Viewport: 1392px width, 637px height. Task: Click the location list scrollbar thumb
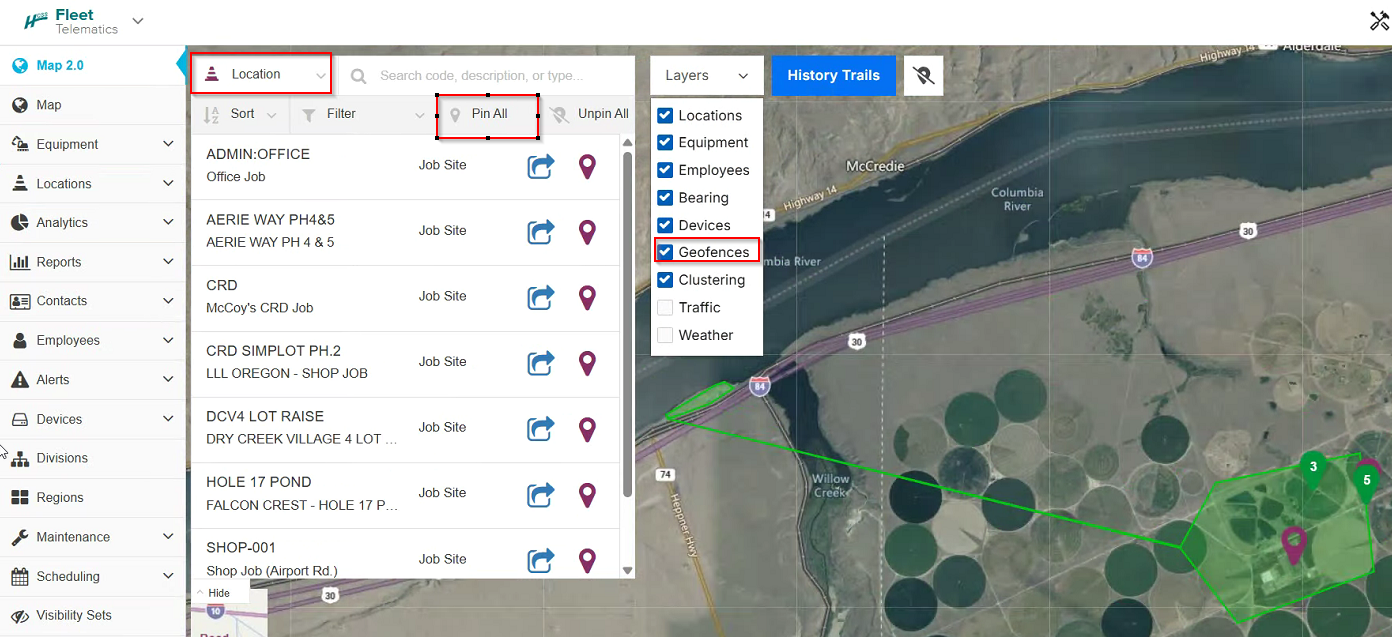coord(627,325)
